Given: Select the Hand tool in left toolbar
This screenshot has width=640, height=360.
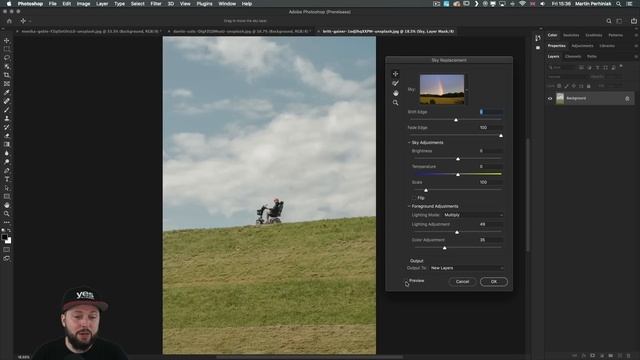Looking at the screenshot, I should point(7,205).
